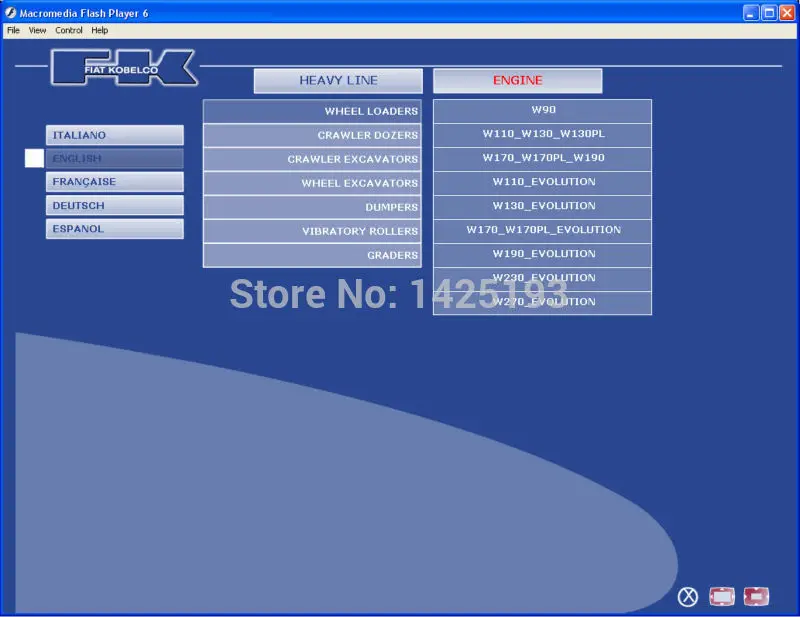Open the Help menu
Screen dimensions: 800x617
(99, 30)
